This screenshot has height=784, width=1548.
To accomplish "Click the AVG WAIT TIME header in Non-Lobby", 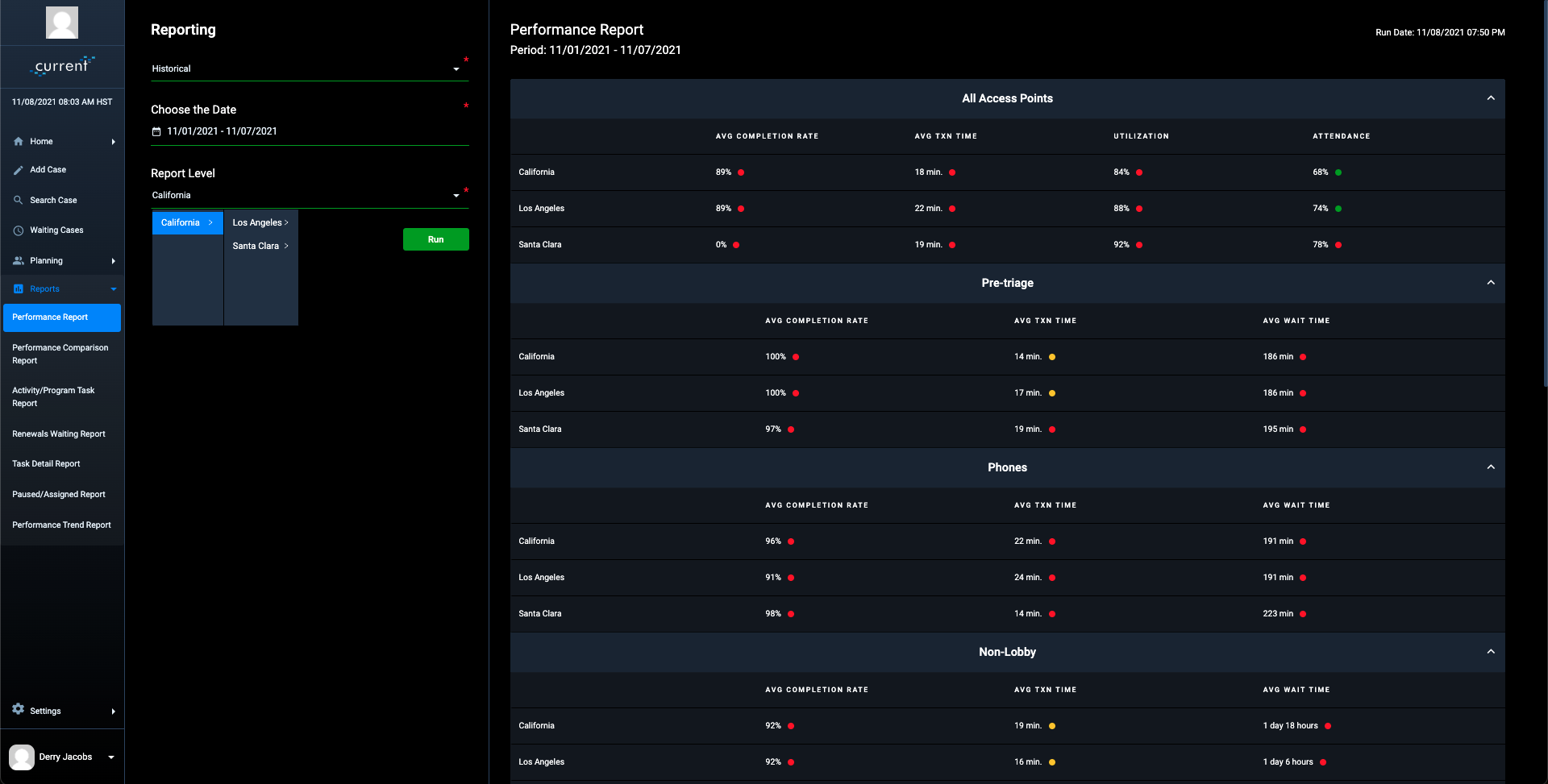I will coord(1296,690).
